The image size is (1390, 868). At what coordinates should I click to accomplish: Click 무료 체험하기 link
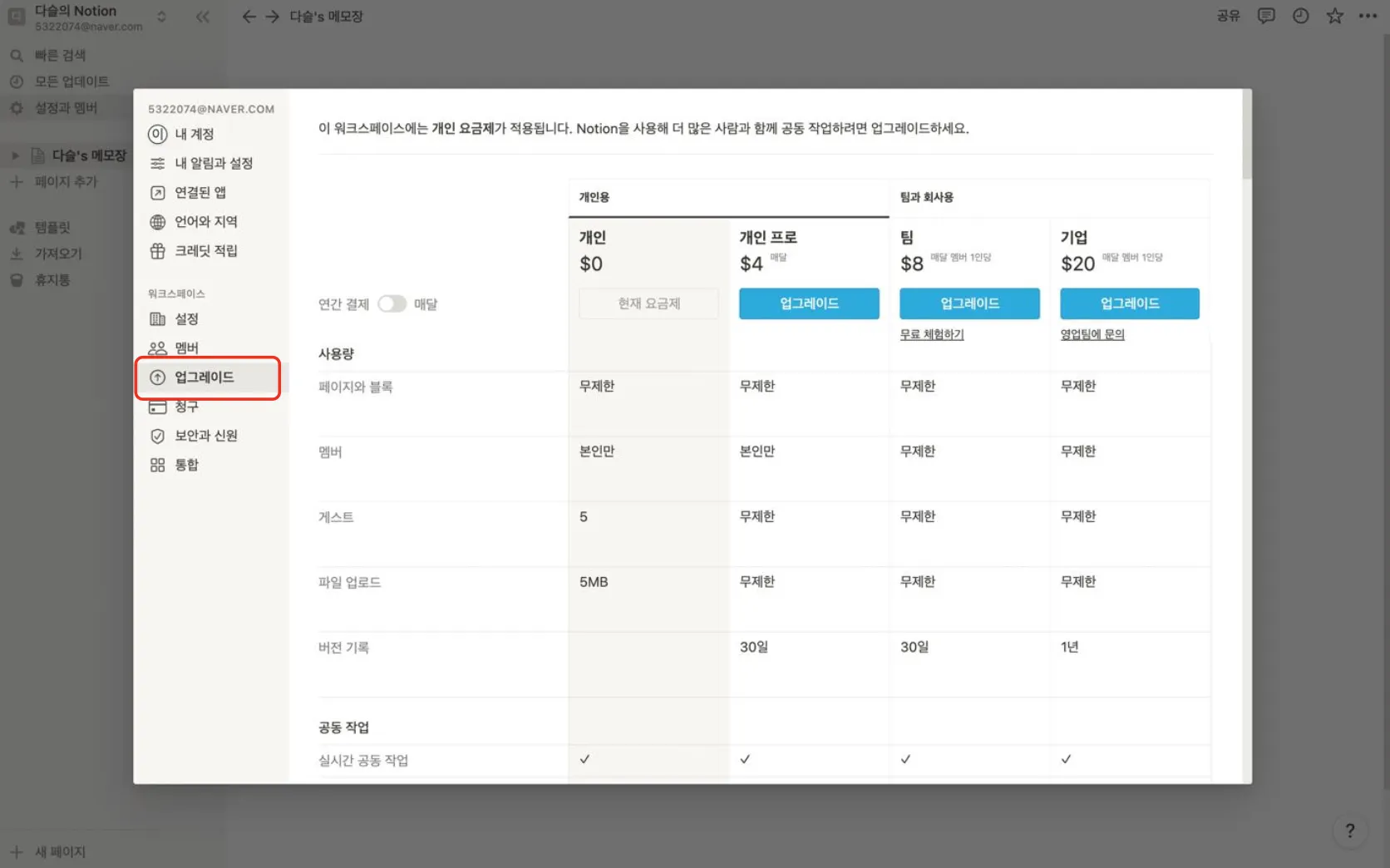tap(932, 334)
